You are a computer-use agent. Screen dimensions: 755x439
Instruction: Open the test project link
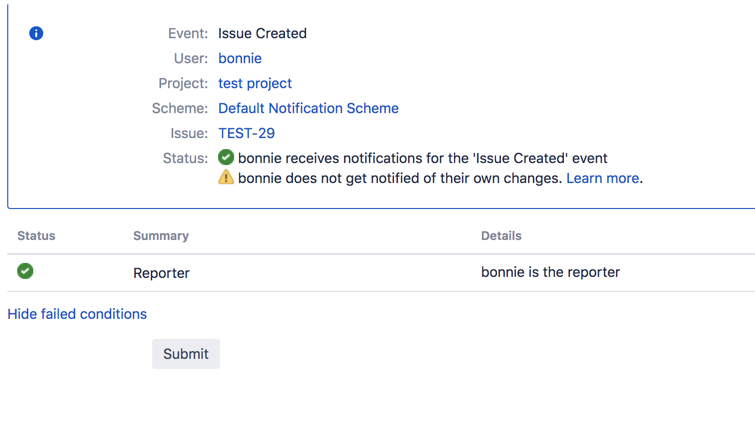[255, 83]
